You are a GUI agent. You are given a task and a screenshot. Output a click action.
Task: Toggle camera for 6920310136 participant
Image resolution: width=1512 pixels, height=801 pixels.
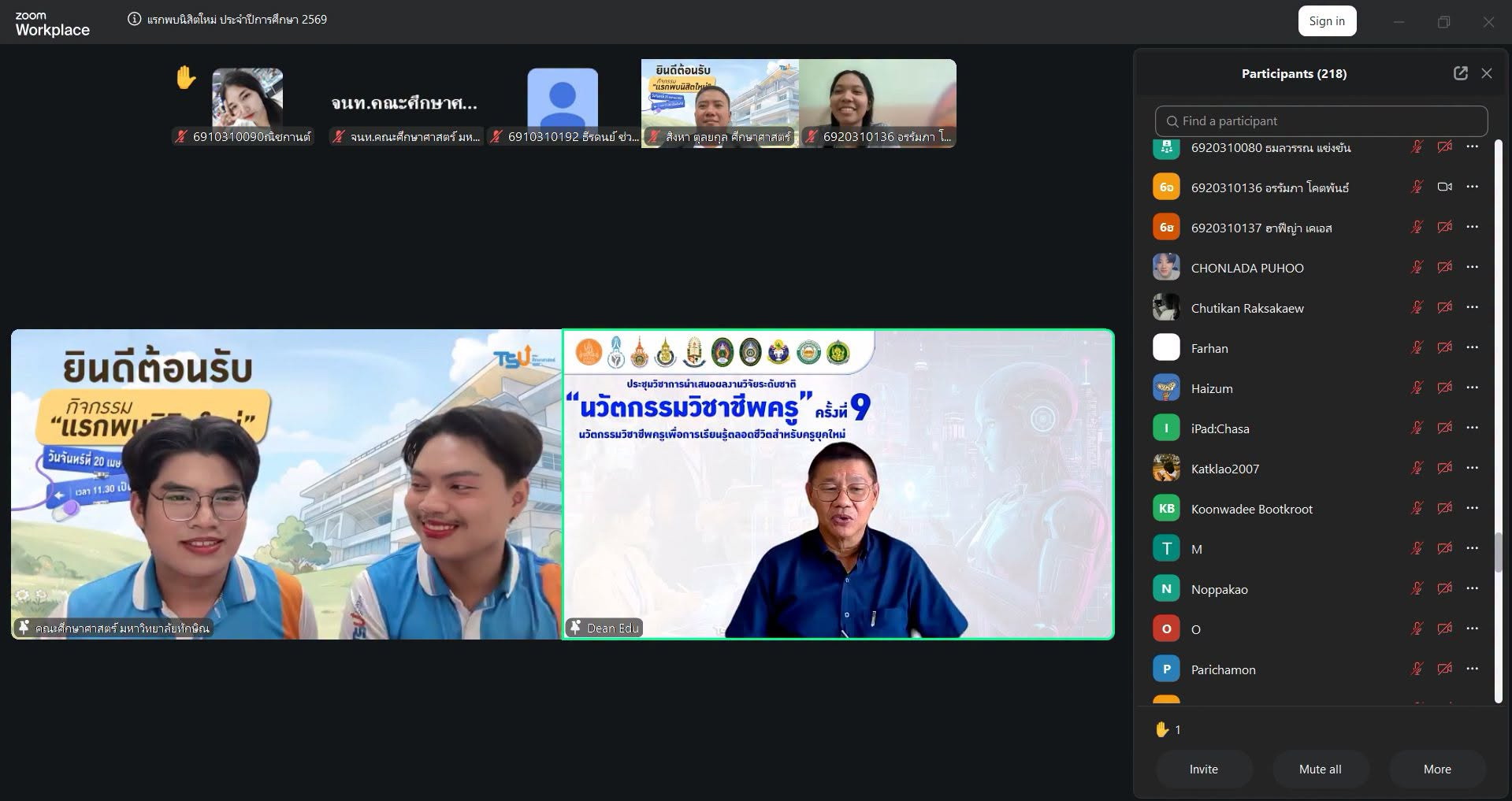point(1444,187)
